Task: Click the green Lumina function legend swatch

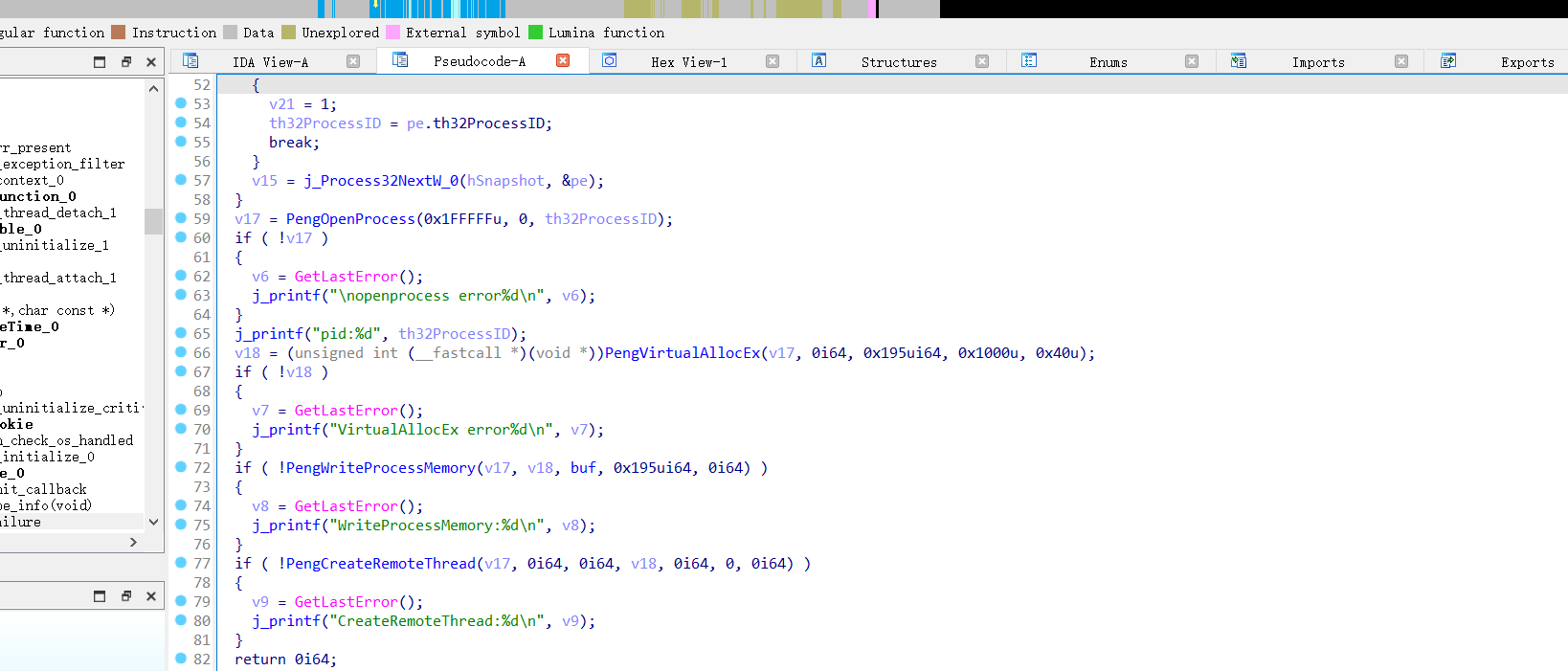Action: (x=535, y=33)
